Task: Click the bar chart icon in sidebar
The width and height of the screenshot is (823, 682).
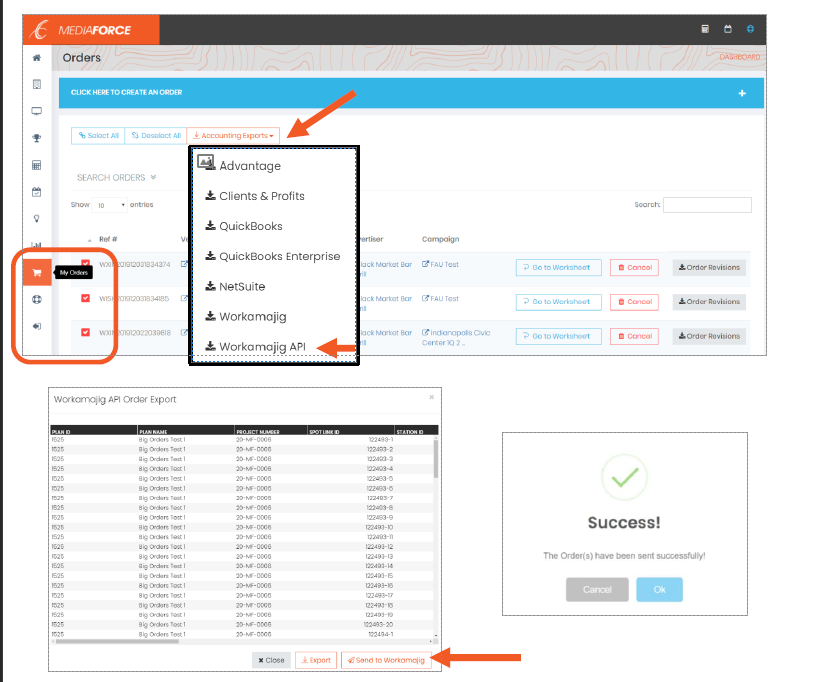Action: (37, 245)
